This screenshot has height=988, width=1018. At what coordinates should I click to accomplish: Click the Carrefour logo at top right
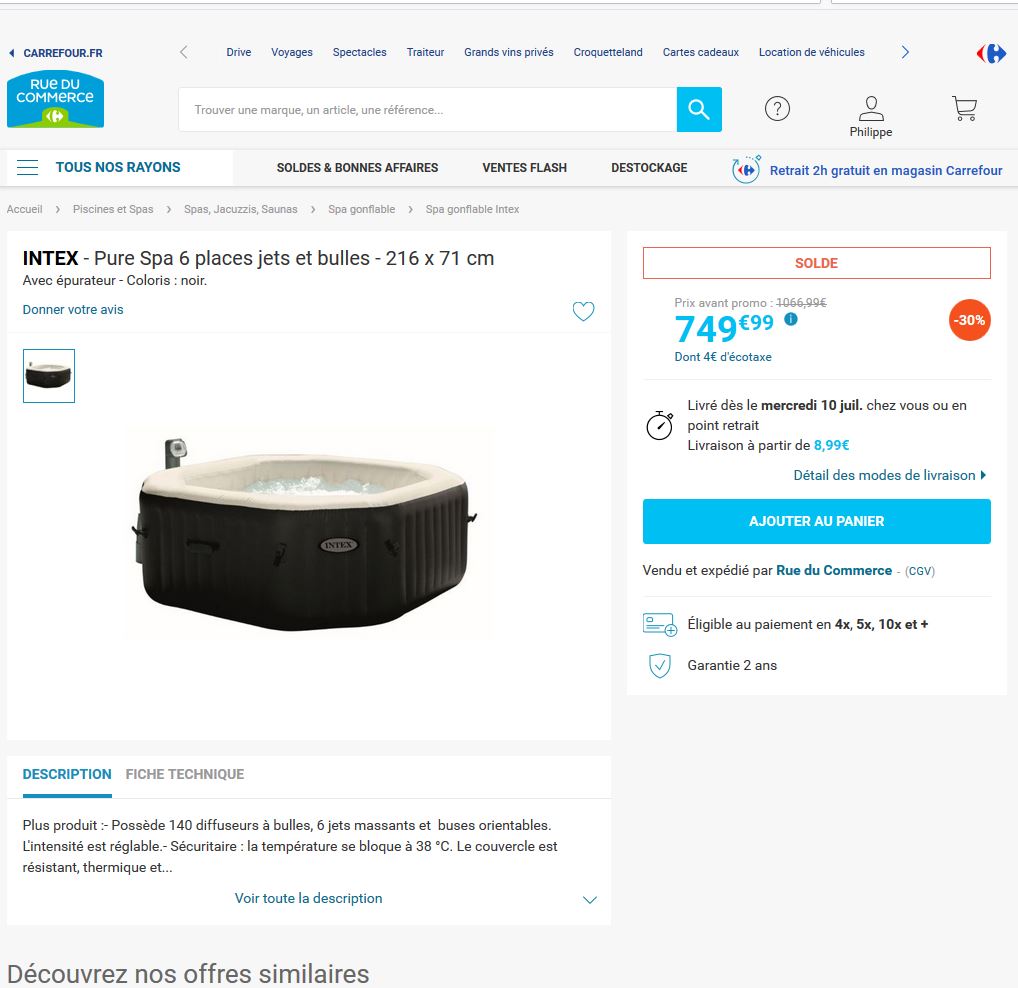tap(991, 53)
